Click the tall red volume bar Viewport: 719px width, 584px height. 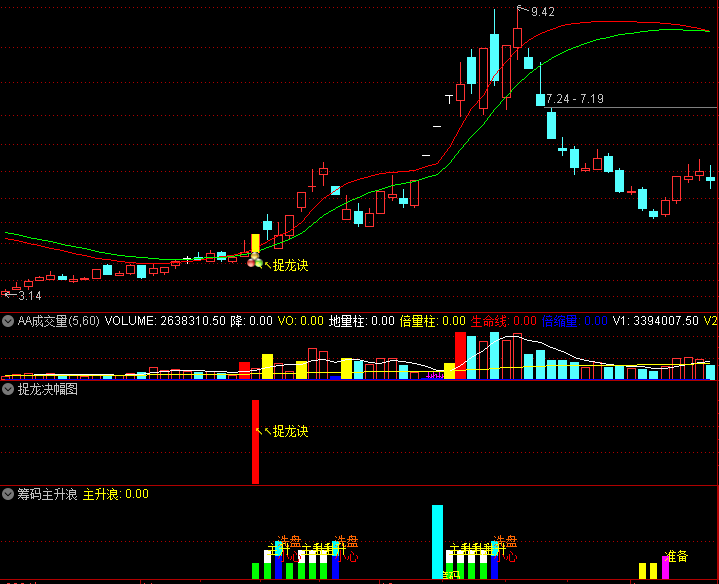click(x=460, y=356)
